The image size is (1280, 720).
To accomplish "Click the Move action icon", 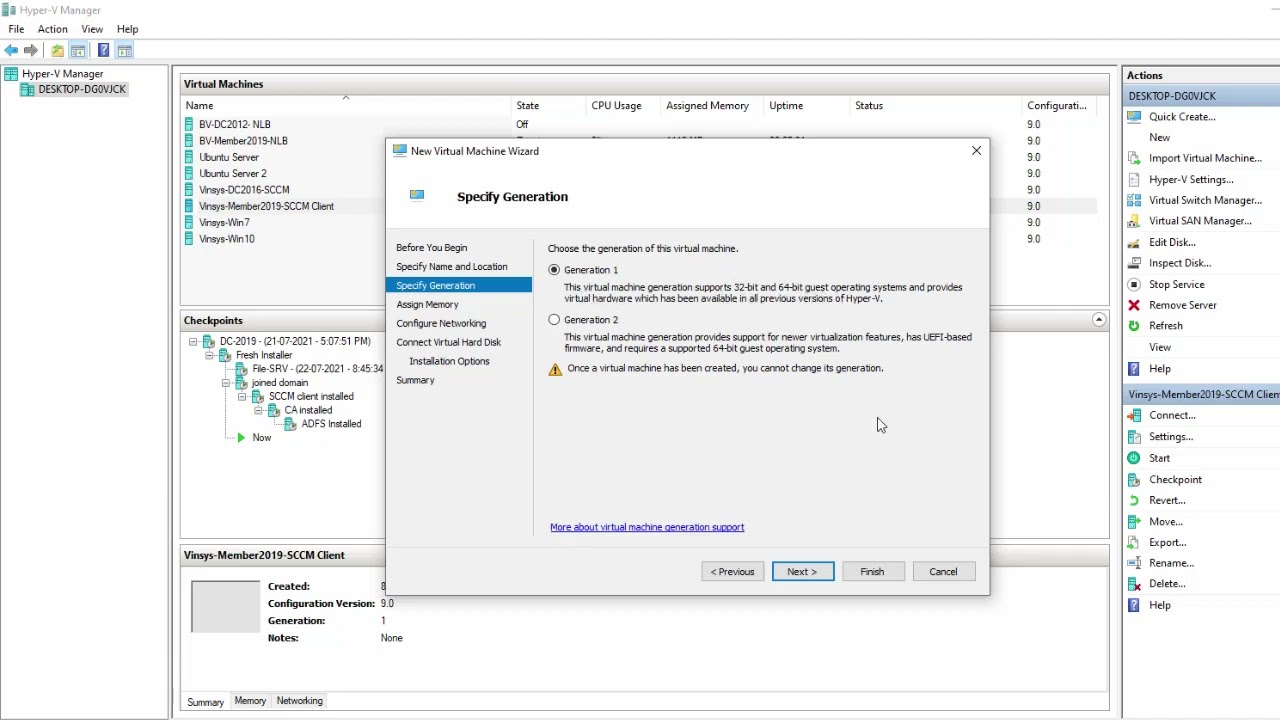I will (x=1134, y=521).
